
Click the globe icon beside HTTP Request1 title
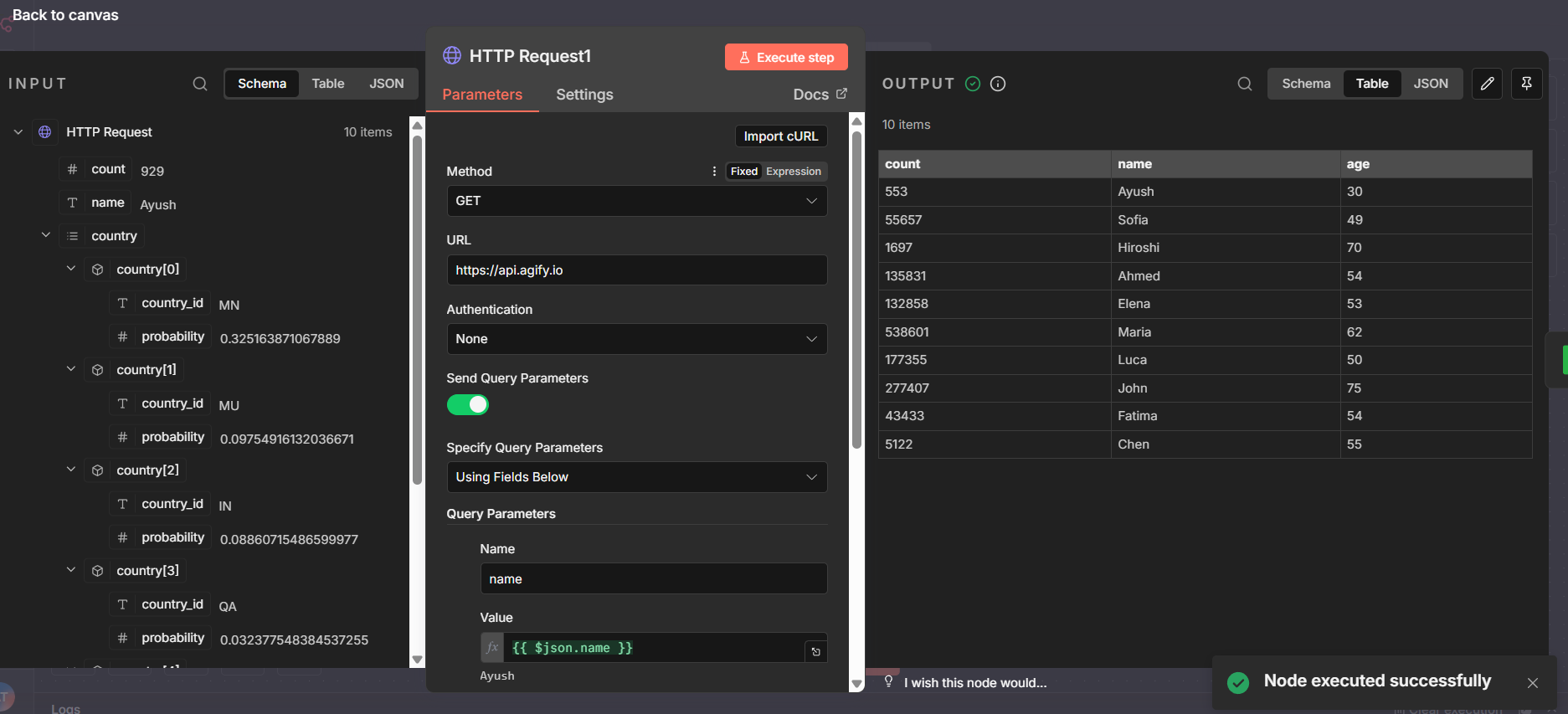click(x=452, y=55)
